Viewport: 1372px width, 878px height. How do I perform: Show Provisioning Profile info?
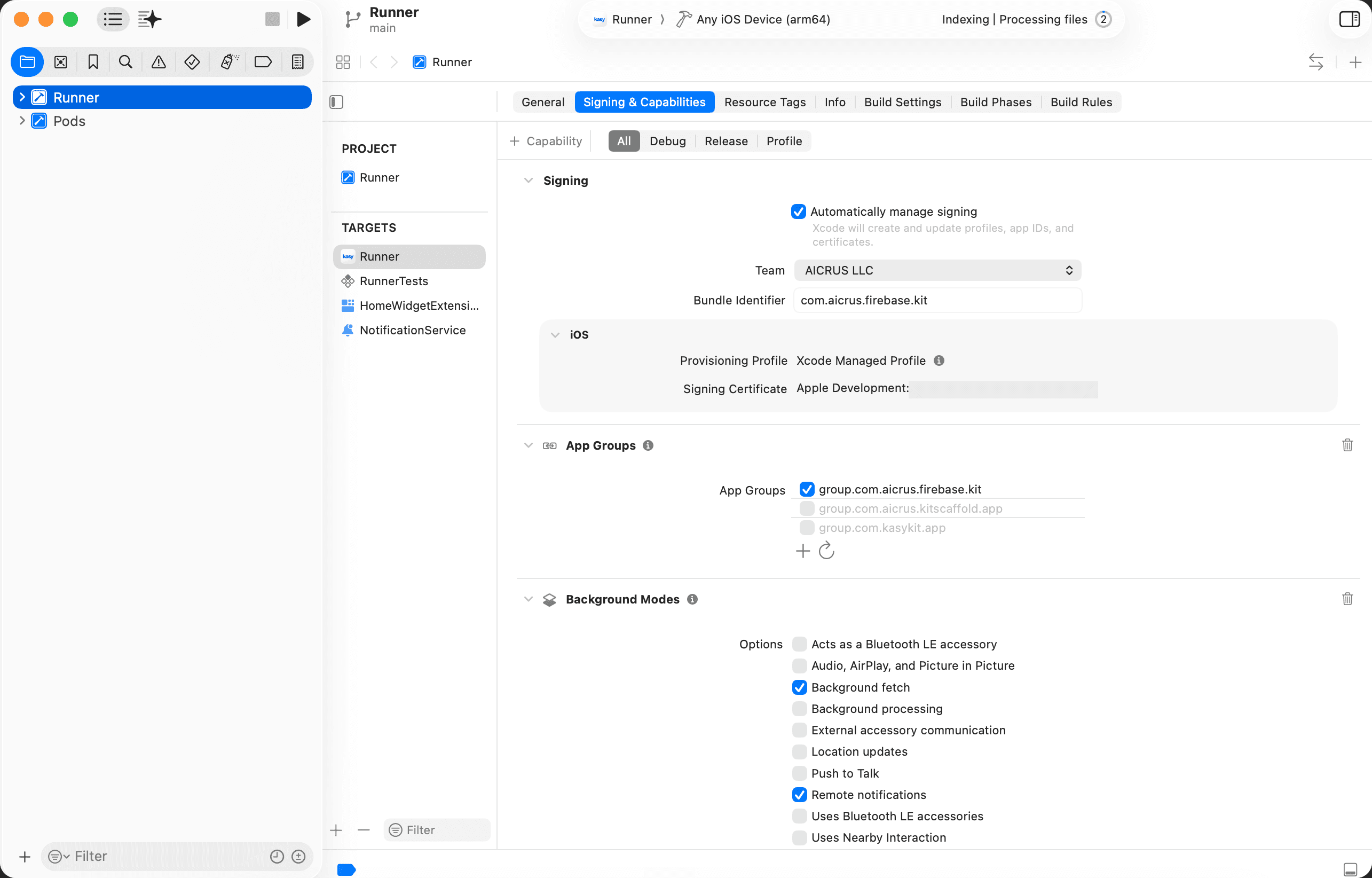tap(939, 360)
